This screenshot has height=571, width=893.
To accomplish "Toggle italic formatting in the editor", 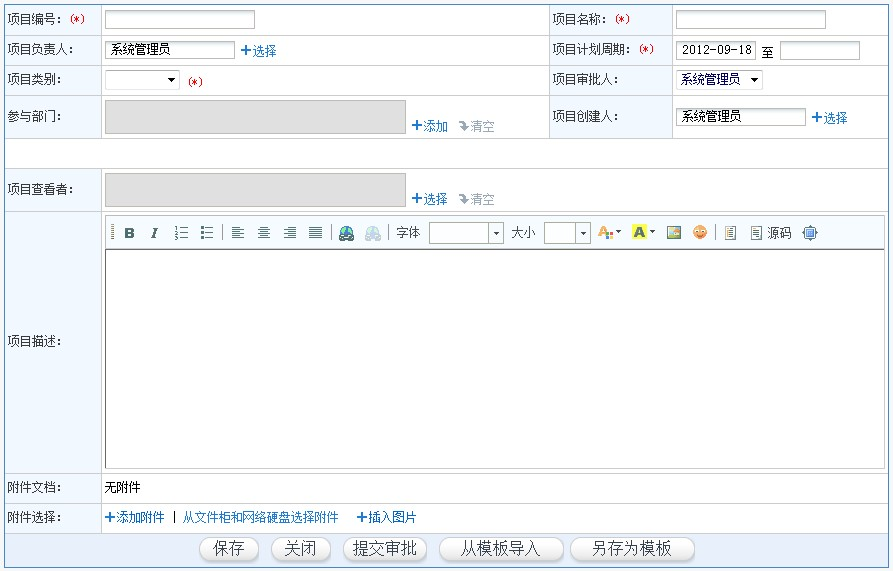I will (154, 233).
